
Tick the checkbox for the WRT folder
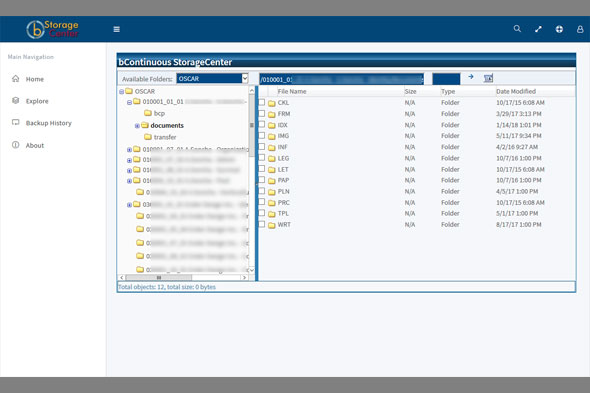(x=262, y=224)
